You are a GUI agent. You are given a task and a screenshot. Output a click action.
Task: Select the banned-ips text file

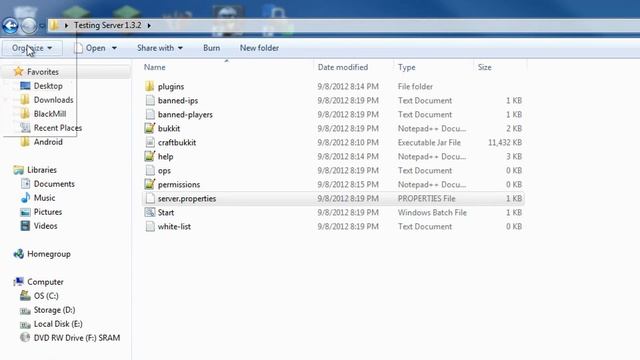pos(178,100)
